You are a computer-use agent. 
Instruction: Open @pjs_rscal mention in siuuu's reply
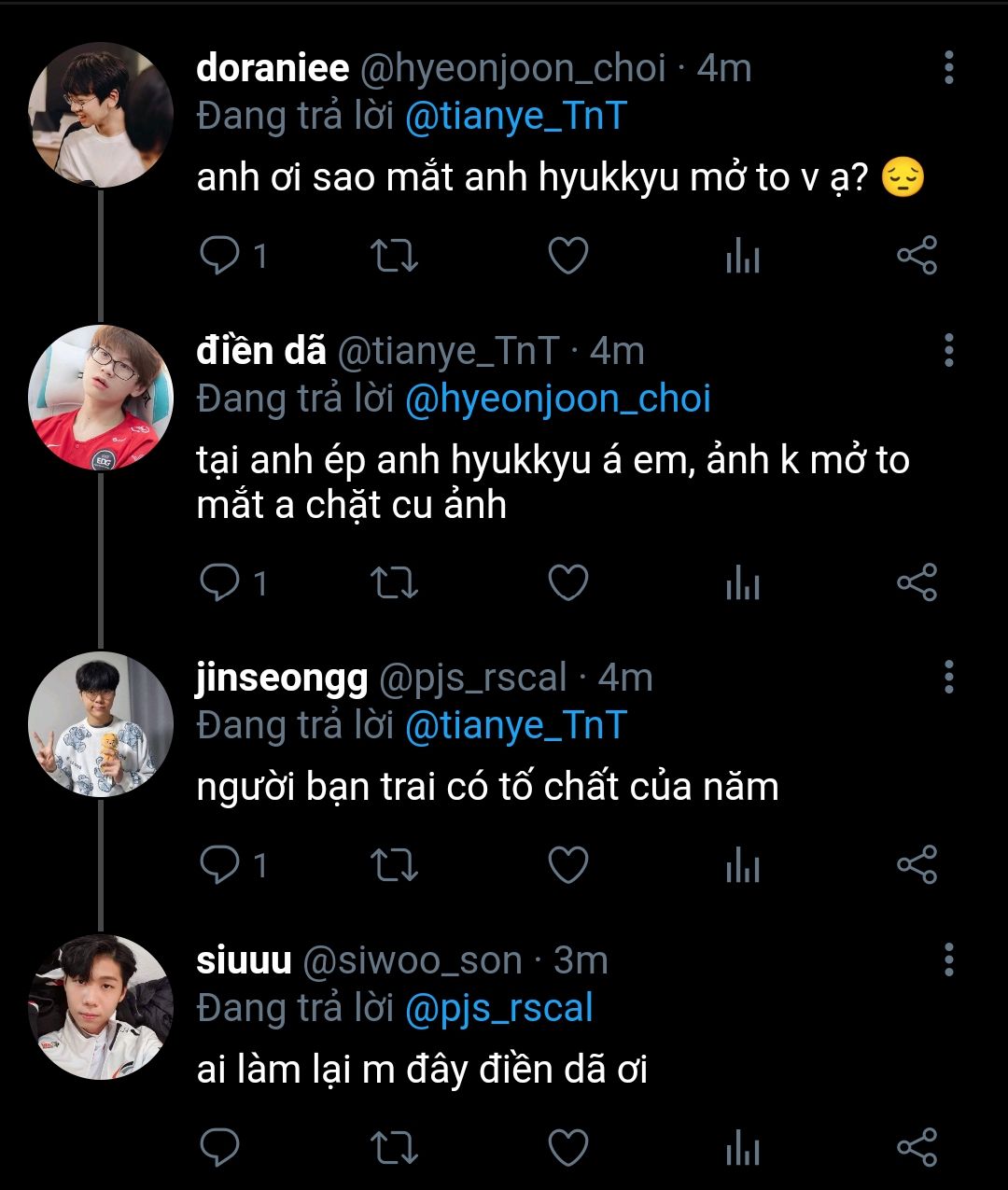click(x=499, y=1008)
